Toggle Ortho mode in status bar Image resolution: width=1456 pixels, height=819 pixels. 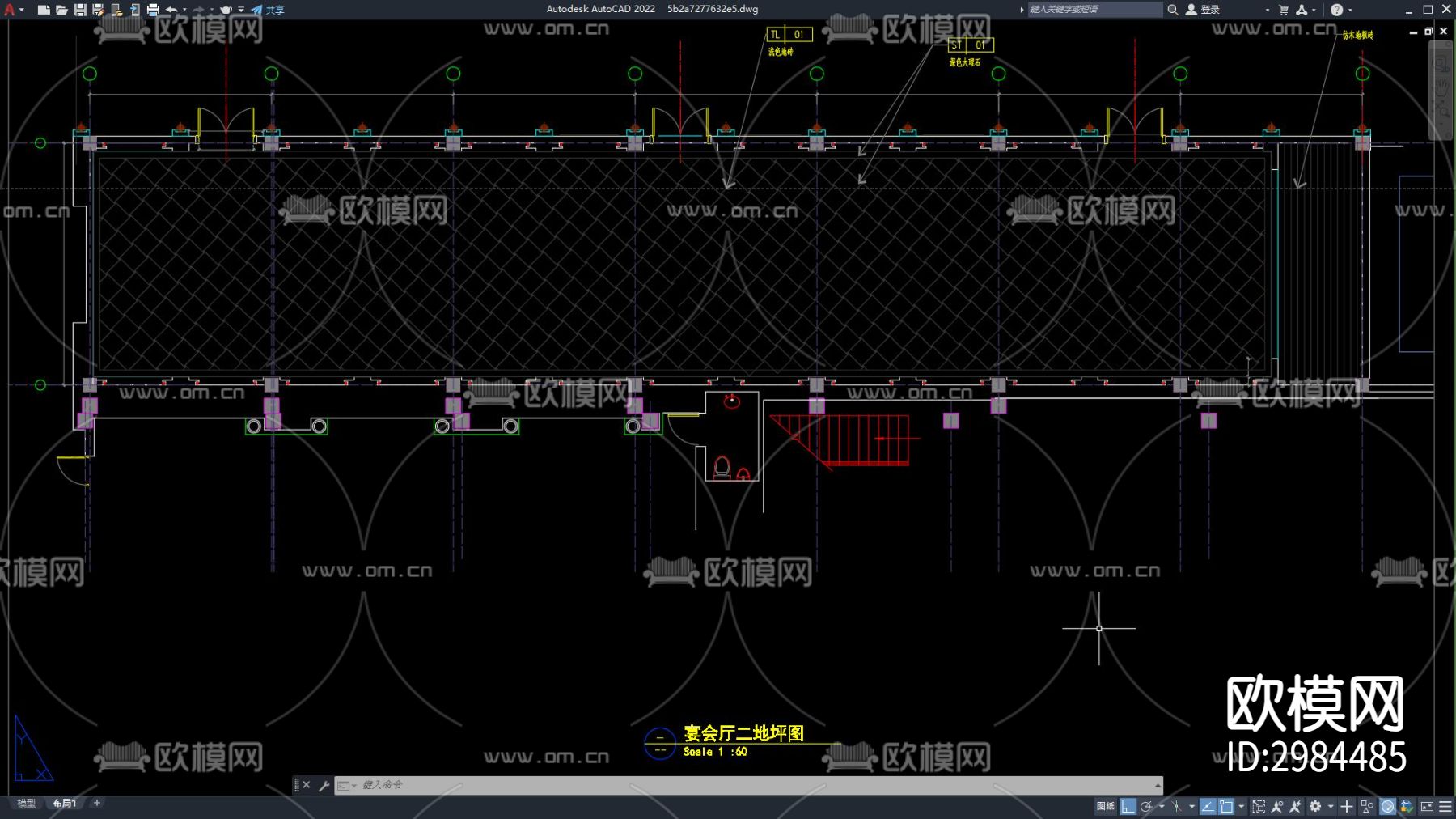click(1128, 806)
